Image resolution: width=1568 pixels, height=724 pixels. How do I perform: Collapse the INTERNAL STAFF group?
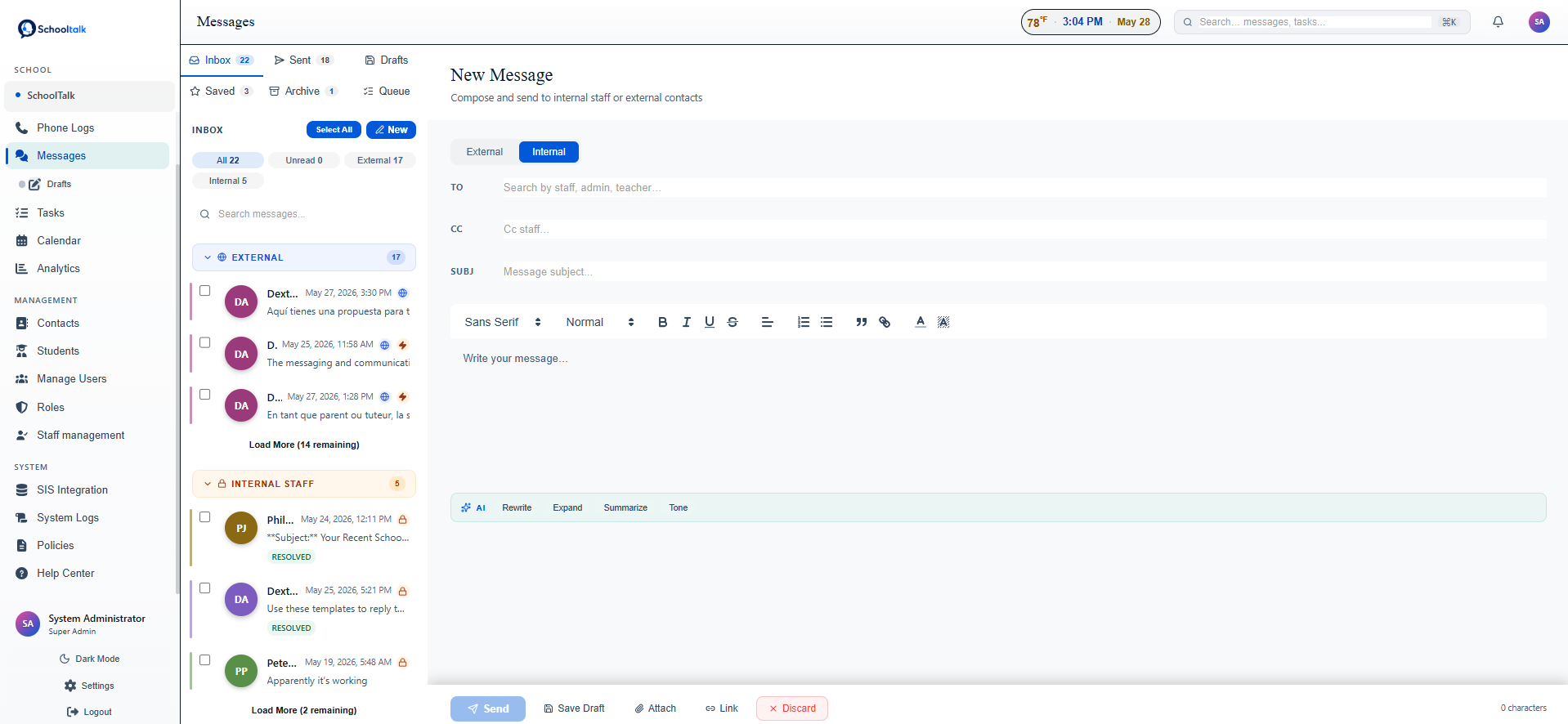tap(304, 484)
